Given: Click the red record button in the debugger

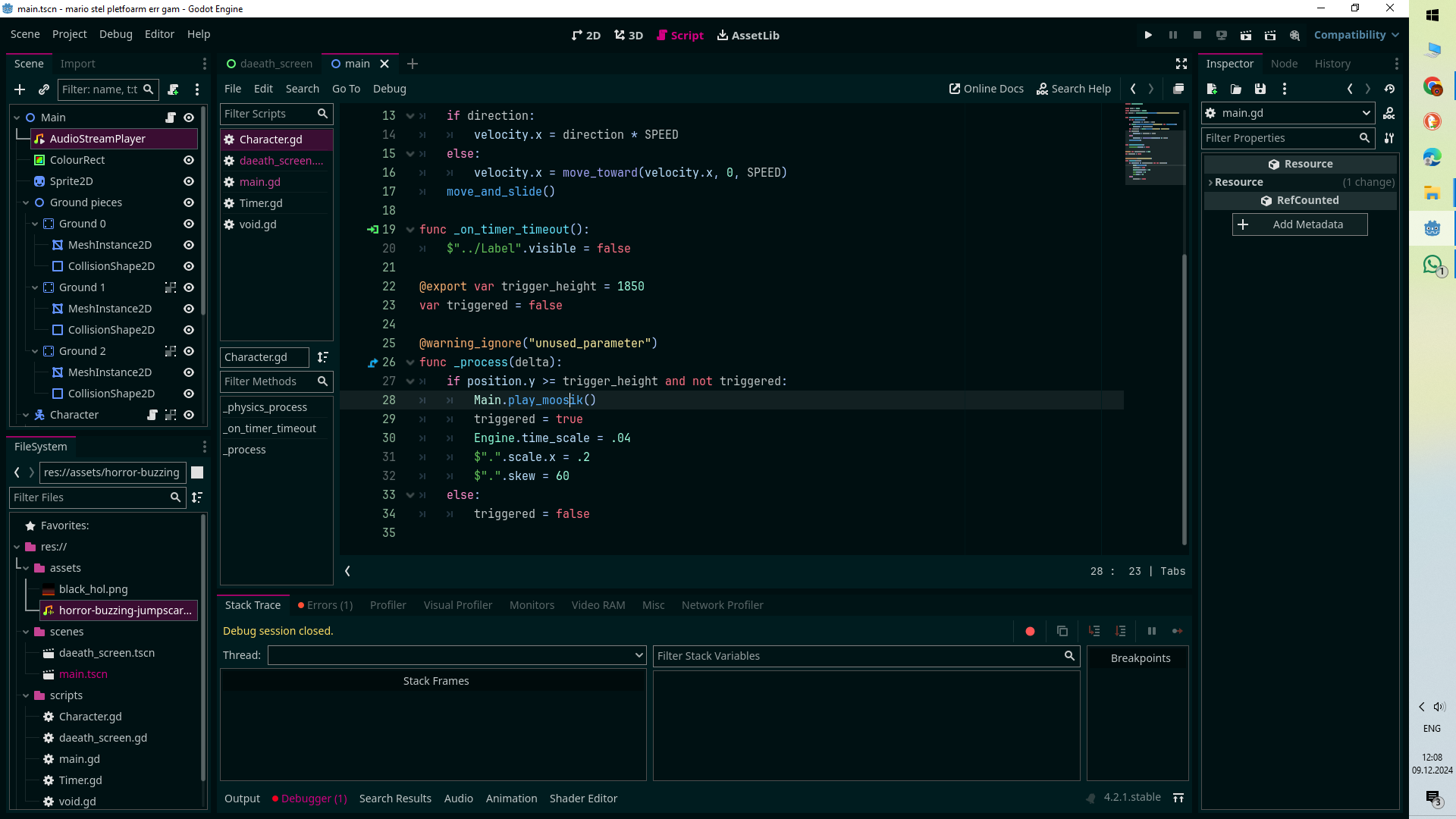Looking at the screenshot, I should click(x=1030, y=631).
